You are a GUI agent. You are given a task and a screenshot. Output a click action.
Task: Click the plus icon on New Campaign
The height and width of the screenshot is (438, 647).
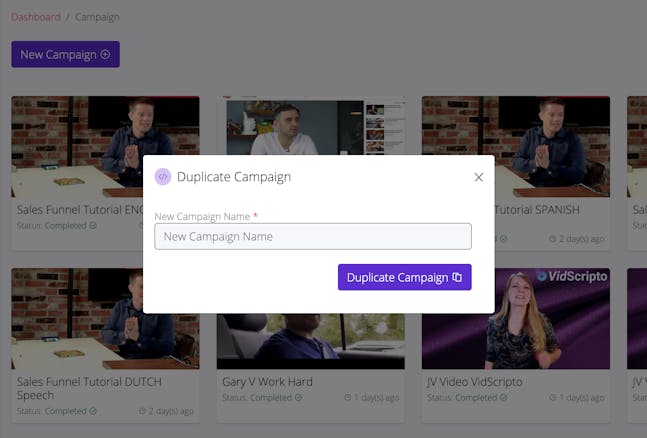click(x=105, y=55)
